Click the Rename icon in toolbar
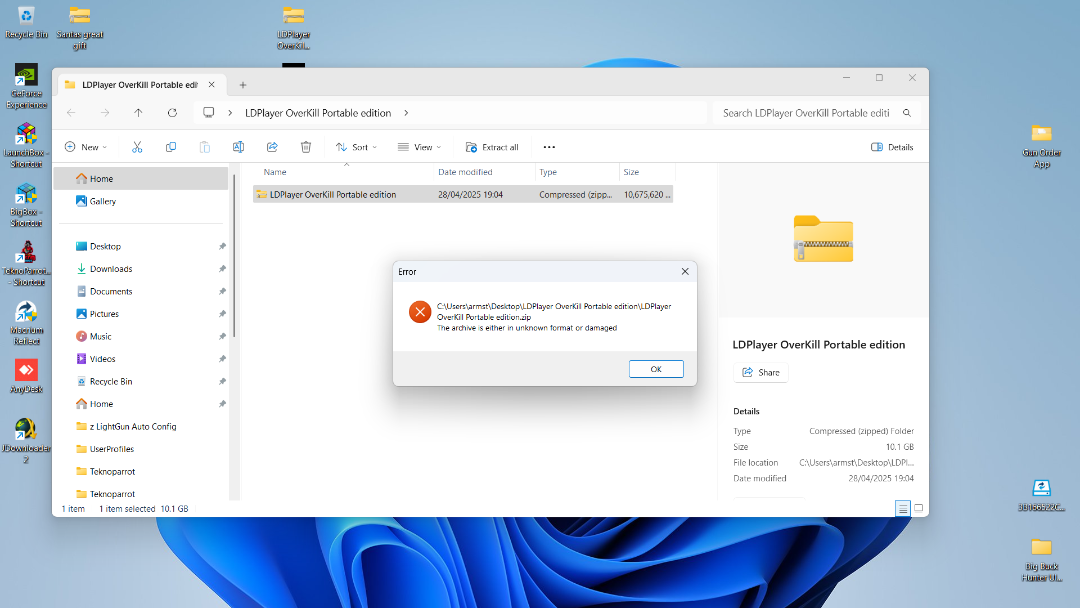The height and width of the screenshot is (608, 1080). coord(238,147)
